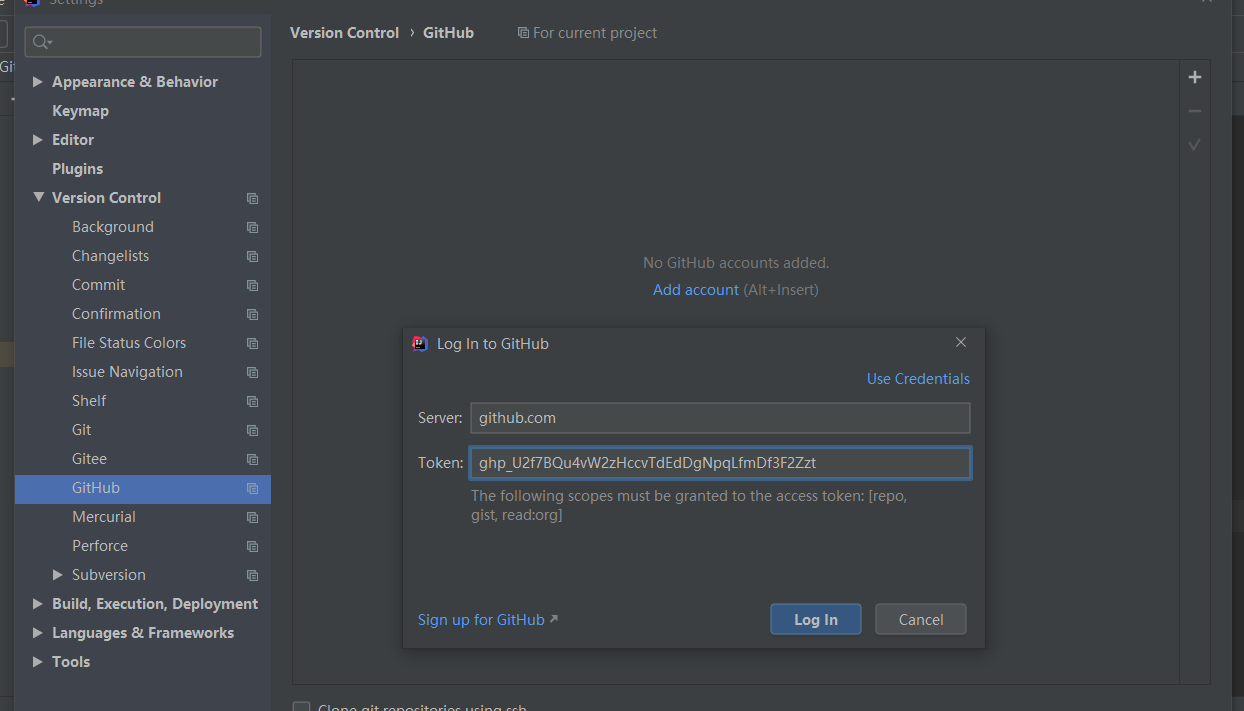Click GitHub in the breadcrumb header

tap(448, 33)
